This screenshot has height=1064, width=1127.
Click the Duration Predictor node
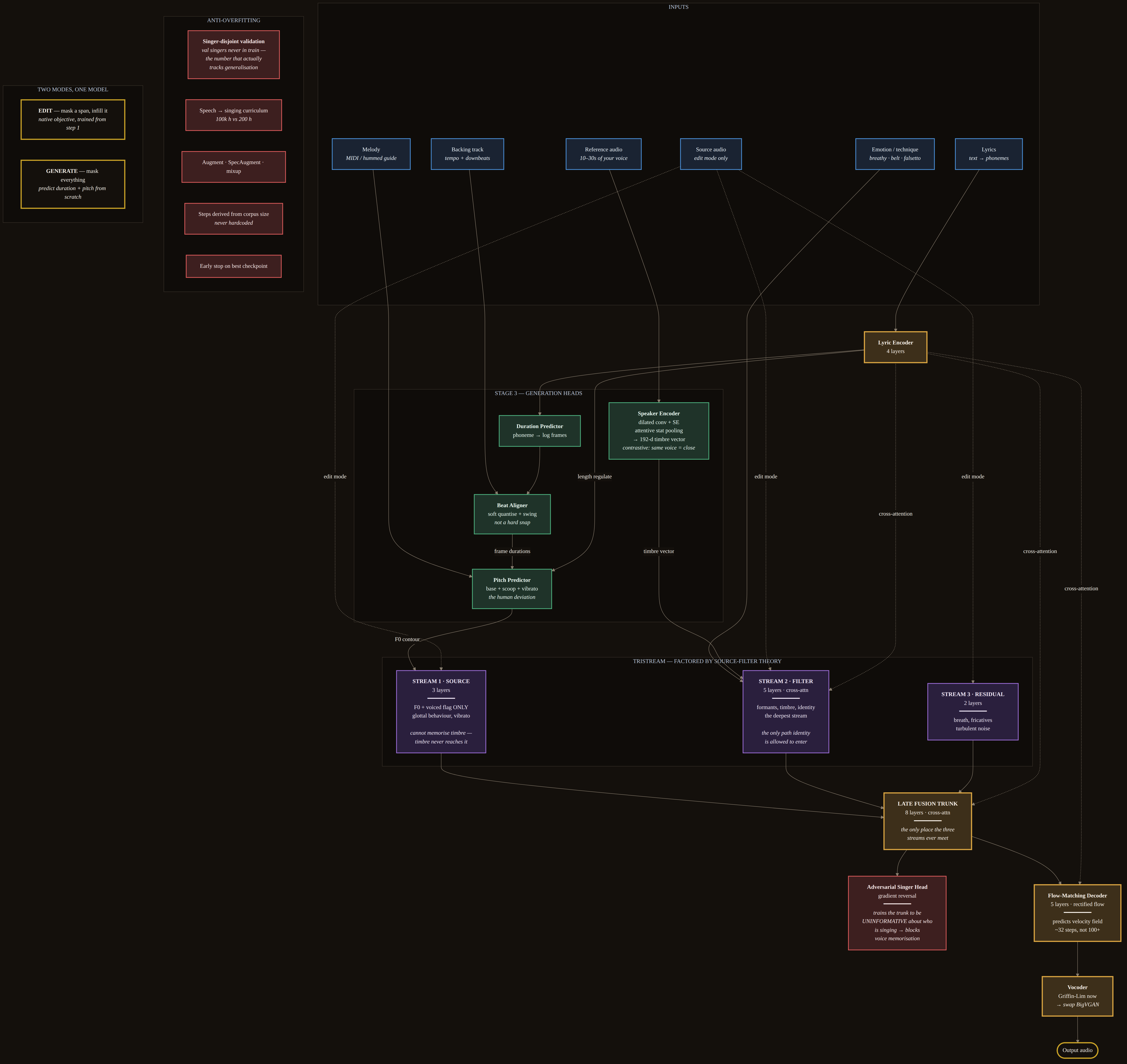[x=540, y=431]
